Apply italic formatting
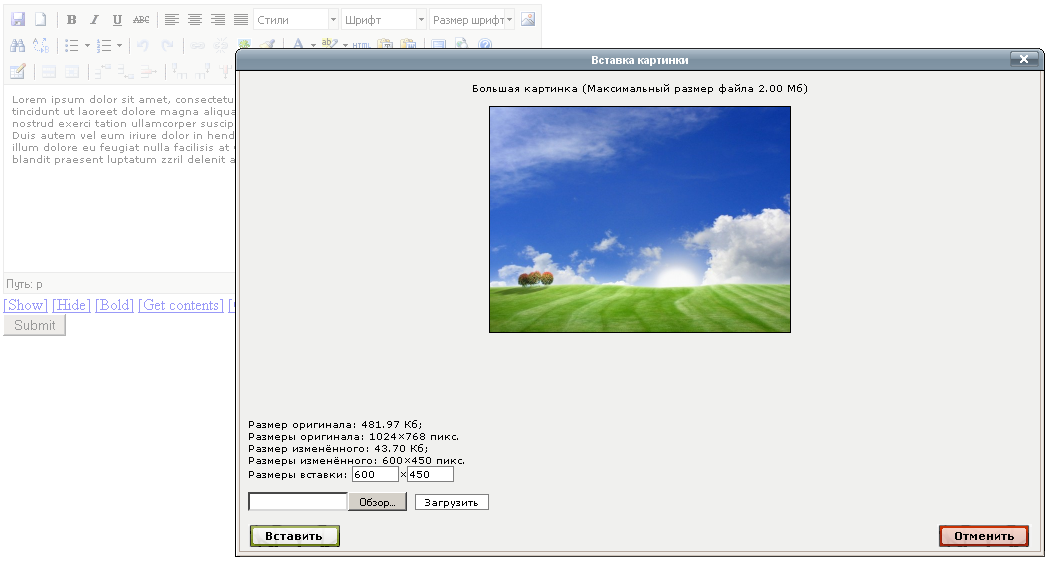The image size is (1051, 562). tap(95, 19)
